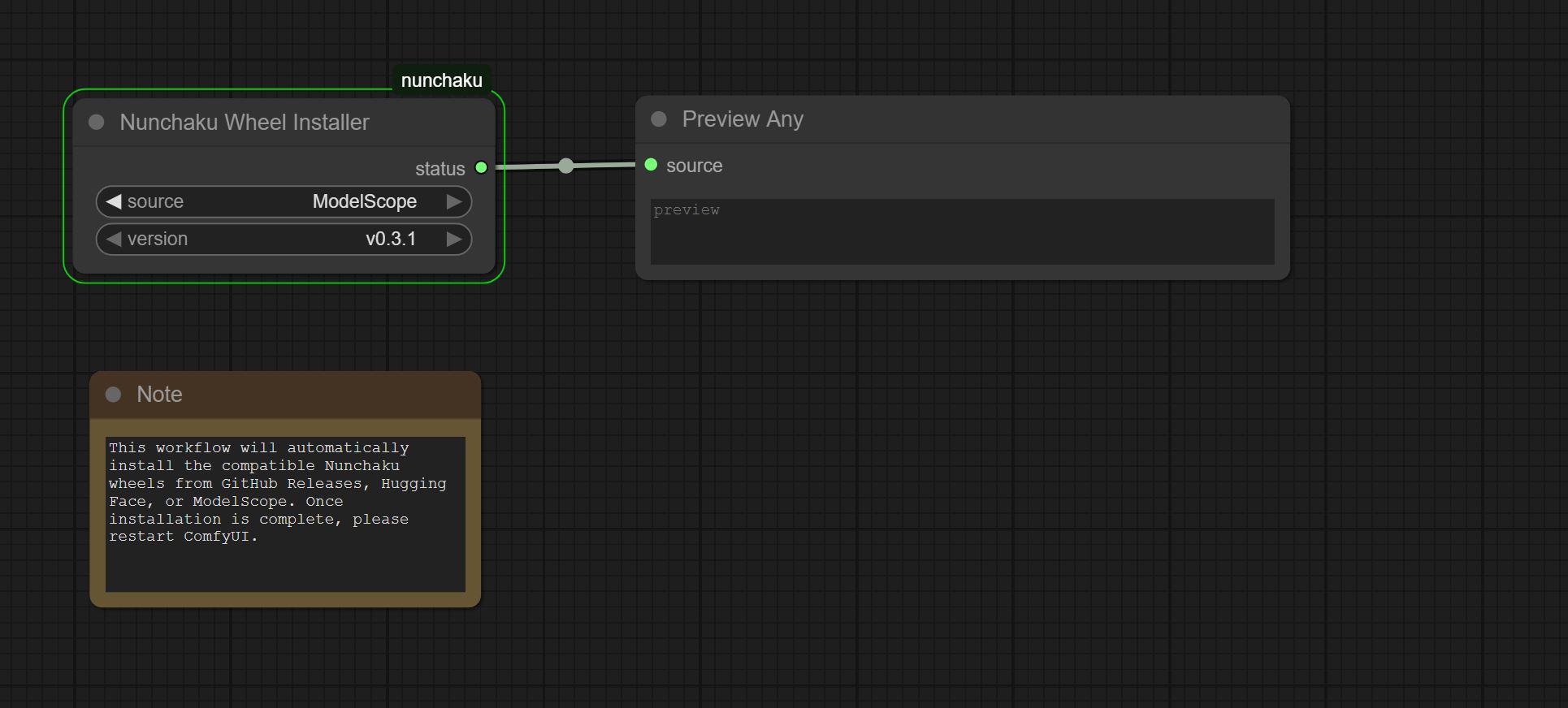The height and width of the screenshot is (708, 1568).
Task: Click the source input label on Preview Any
Action: (694, 166)
